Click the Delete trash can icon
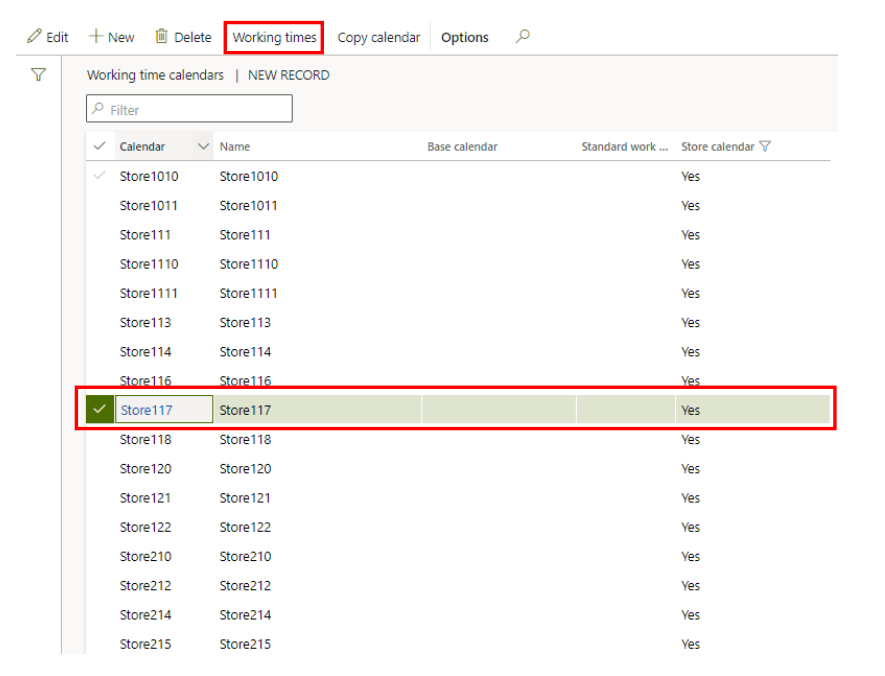The height and width of the screenshot is (676, 885). pos(162,37)
